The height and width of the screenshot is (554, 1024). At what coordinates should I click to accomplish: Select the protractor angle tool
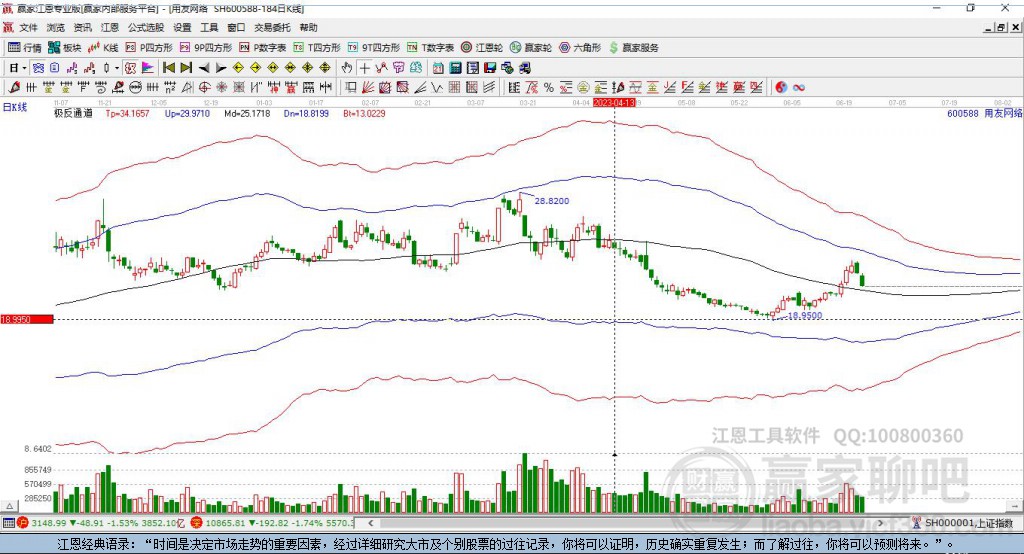click(187, 88)
